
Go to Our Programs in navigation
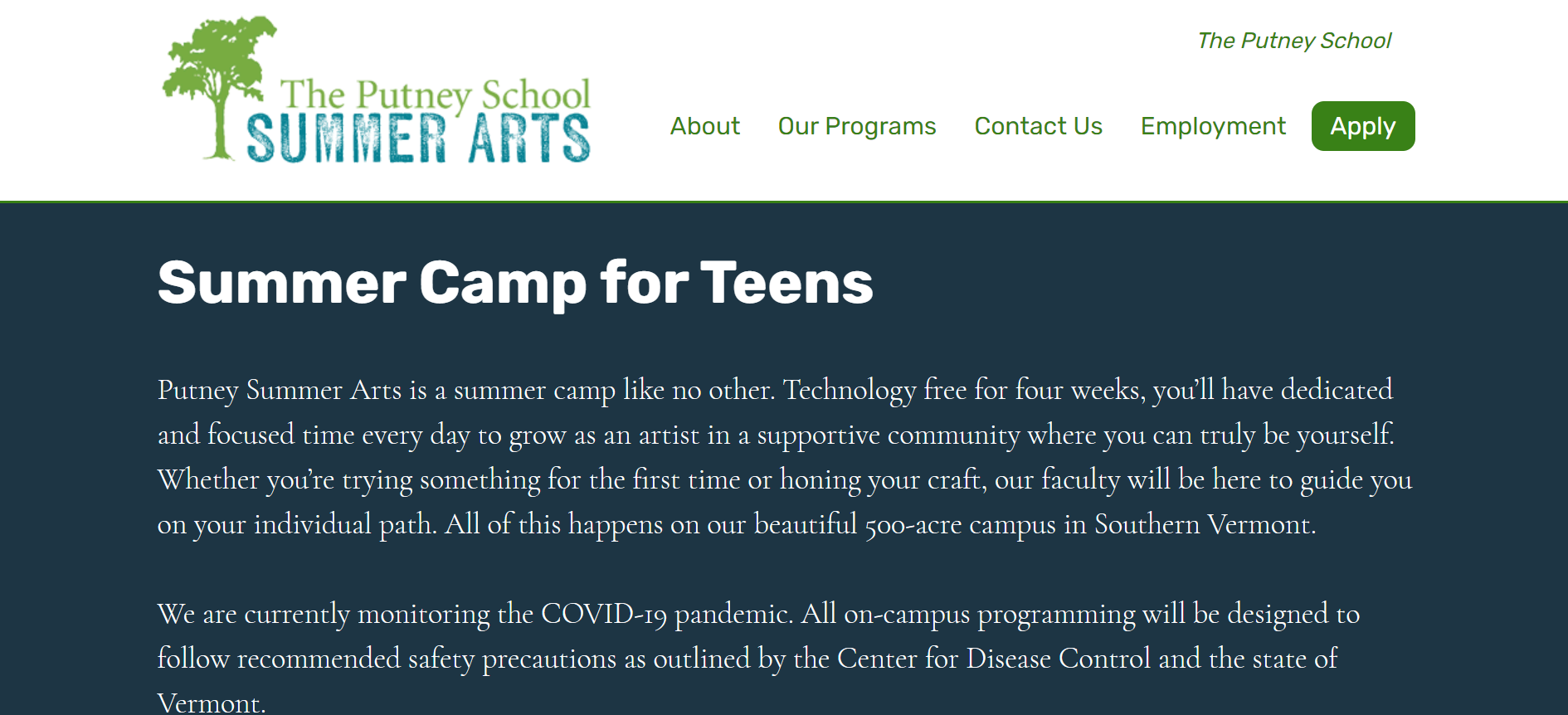857,126
